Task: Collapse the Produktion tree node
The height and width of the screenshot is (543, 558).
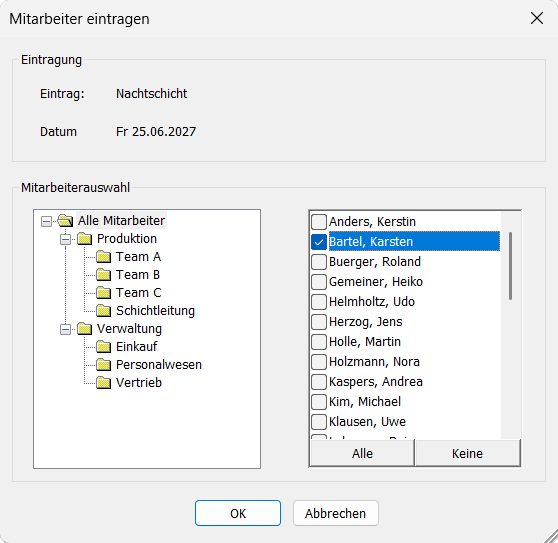Action: pyautogui.click(x=65, y=239)
